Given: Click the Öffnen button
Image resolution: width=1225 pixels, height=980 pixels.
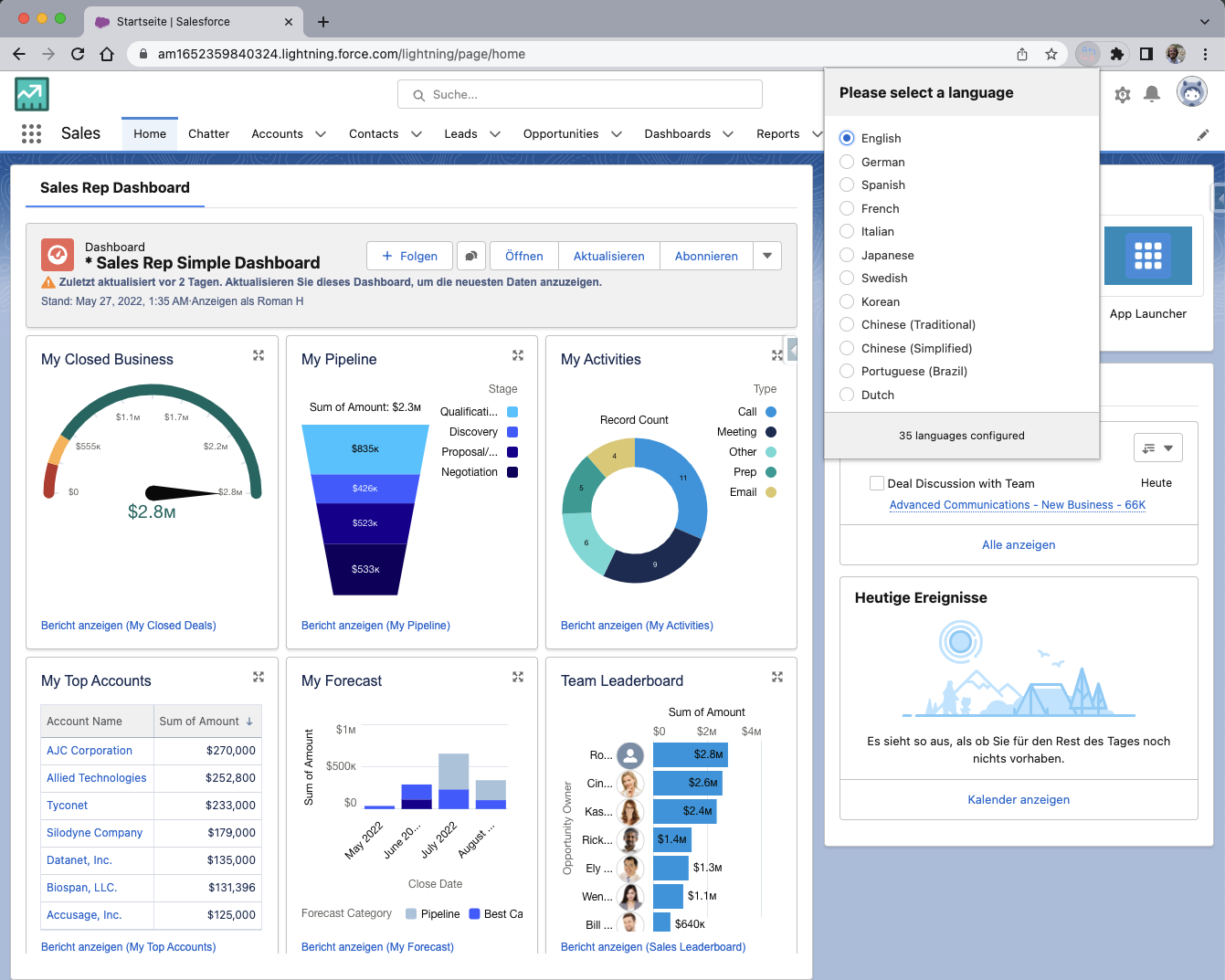Looking at the screenshot, I should pyautogui.click(x=524, y=256).
